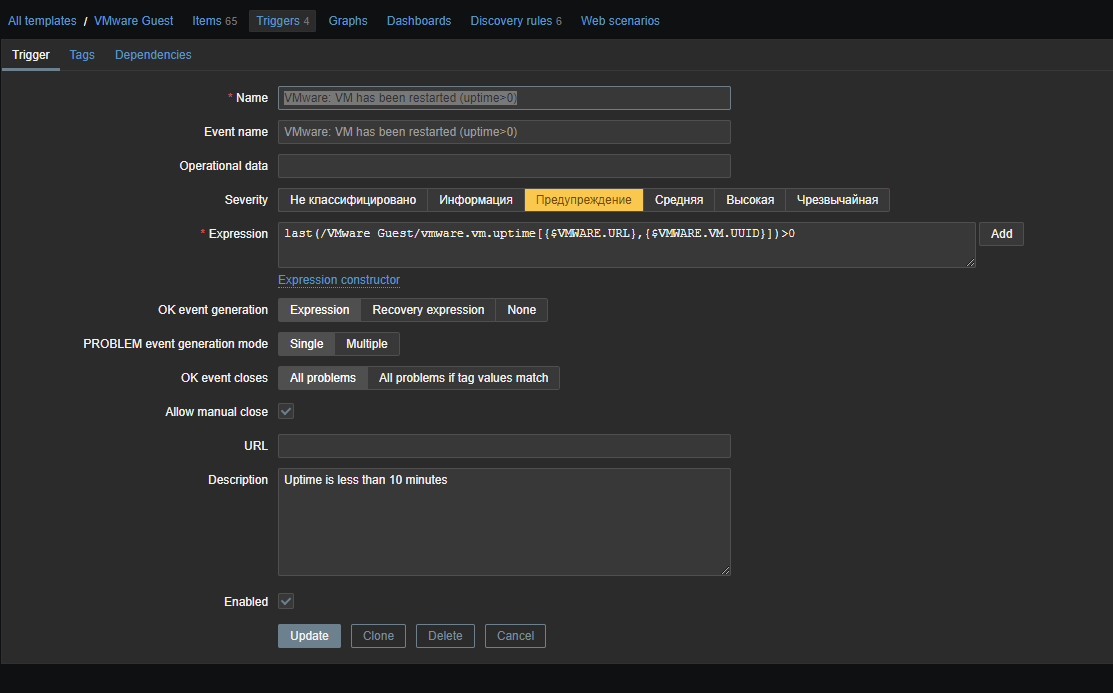The width and height of the screenshot is (1113, 693).
Task: Uncheck the Enabled checkbox
Action: coord(285,601)
